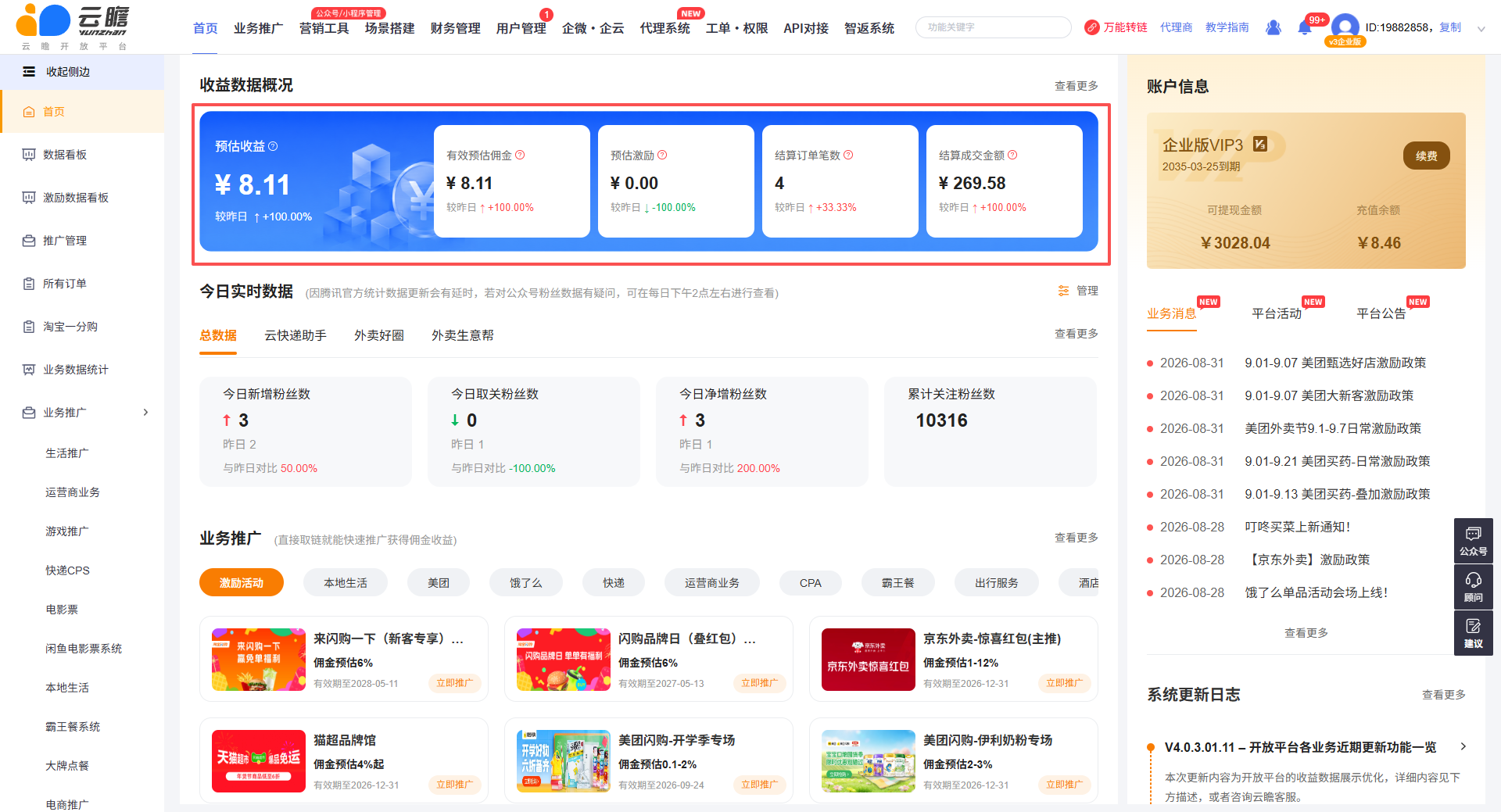1501x812 pixels.
Task: Click the help icon beside 预估收益
Action: [273, 146]
